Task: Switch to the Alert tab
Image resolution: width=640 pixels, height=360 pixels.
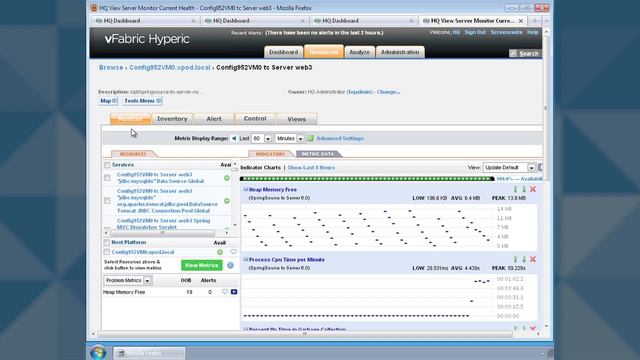Action: (214, 119)
